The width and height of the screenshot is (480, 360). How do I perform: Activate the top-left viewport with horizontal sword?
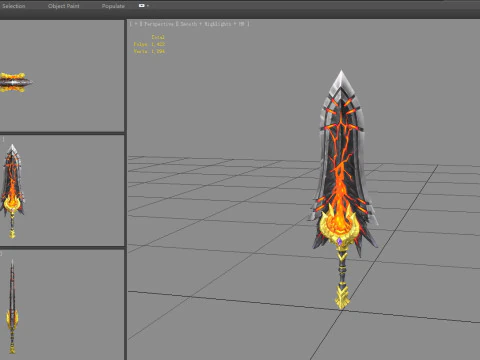[x=62, y=76]
